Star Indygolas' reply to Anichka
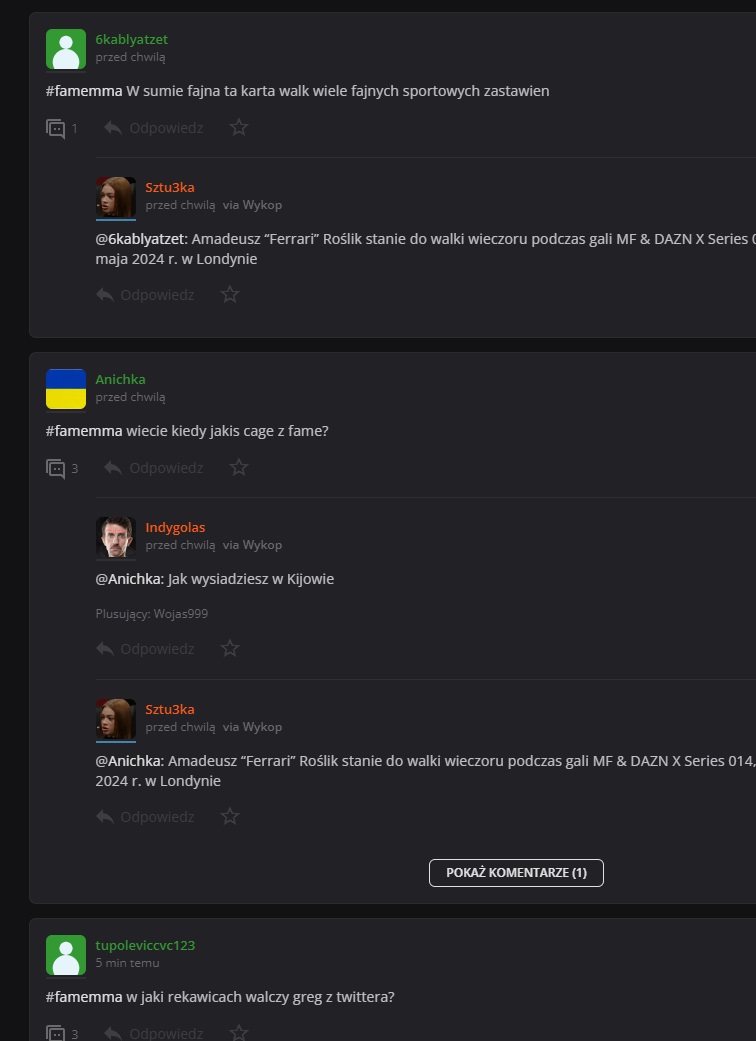This screenshot has height=1041, width=756. [x=230, y=649]
